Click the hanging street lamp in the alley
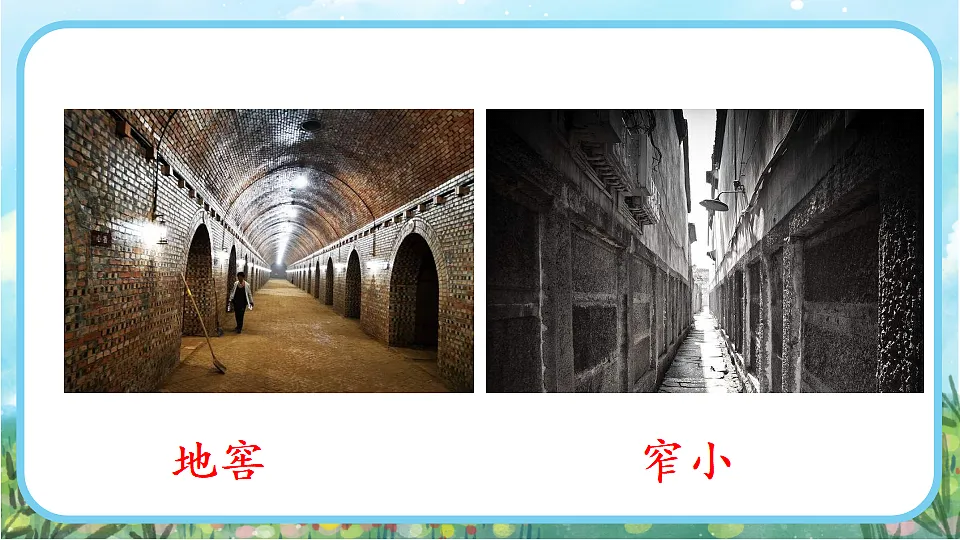The width and height of the screenshot is (960, 540). click(715, 204)
